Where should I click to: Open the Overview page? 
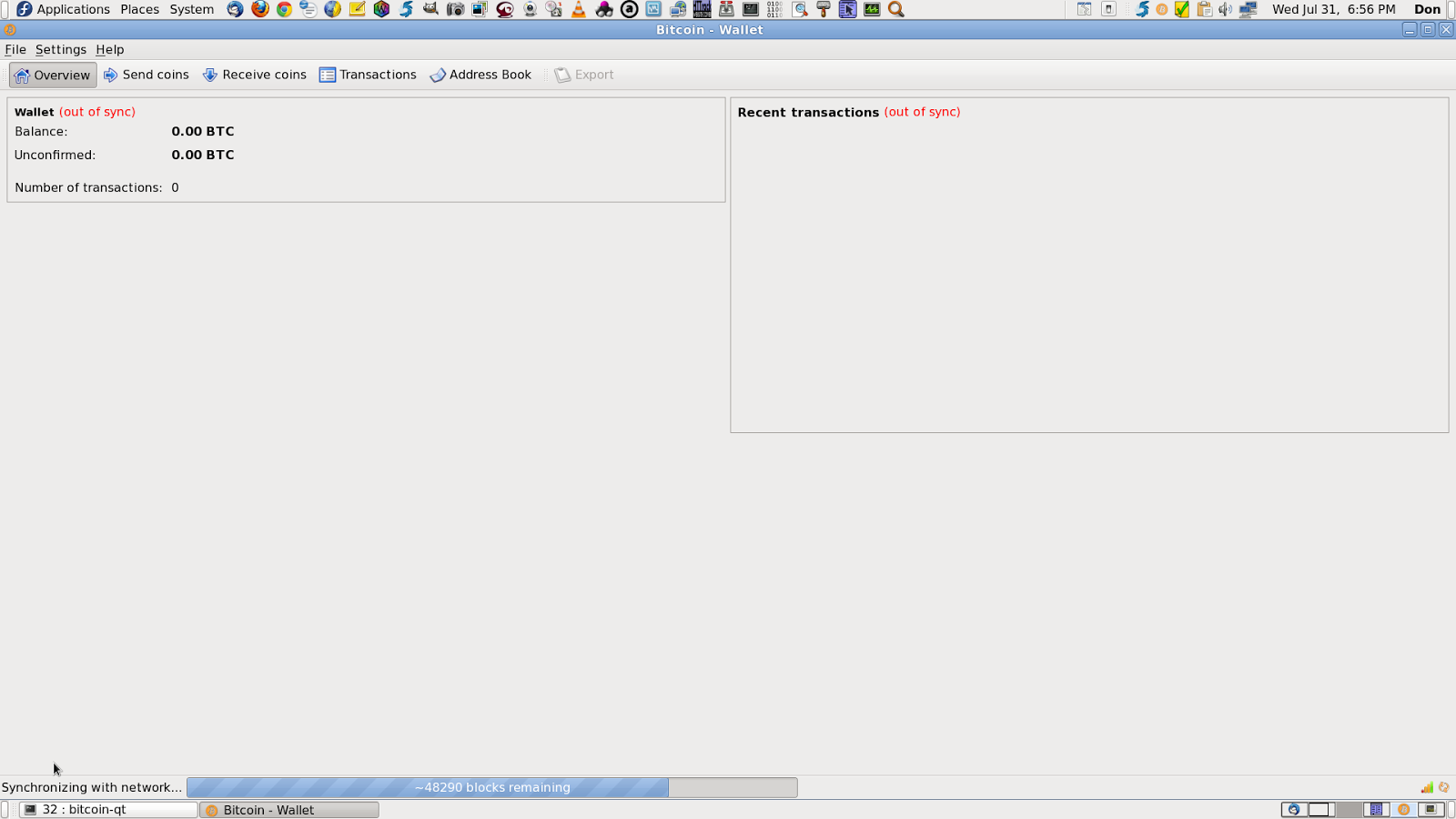[53, 75]
